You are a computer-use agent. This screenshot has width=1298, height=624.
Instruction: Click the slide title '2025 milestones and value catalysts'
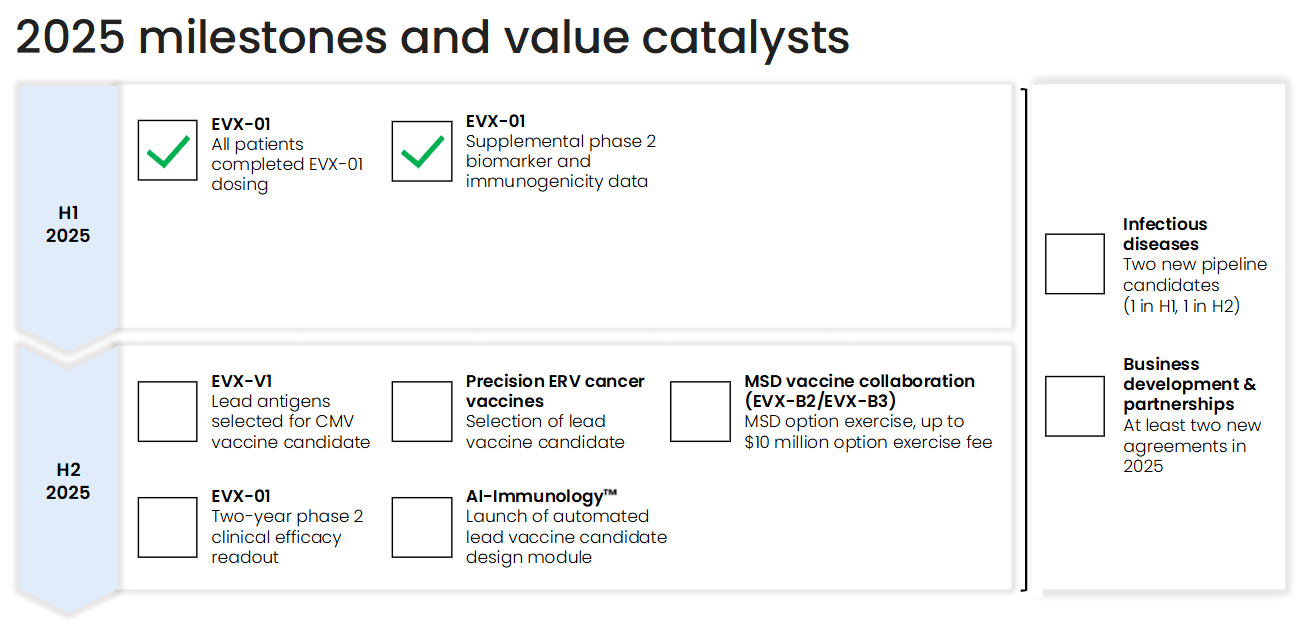point(433,37)
